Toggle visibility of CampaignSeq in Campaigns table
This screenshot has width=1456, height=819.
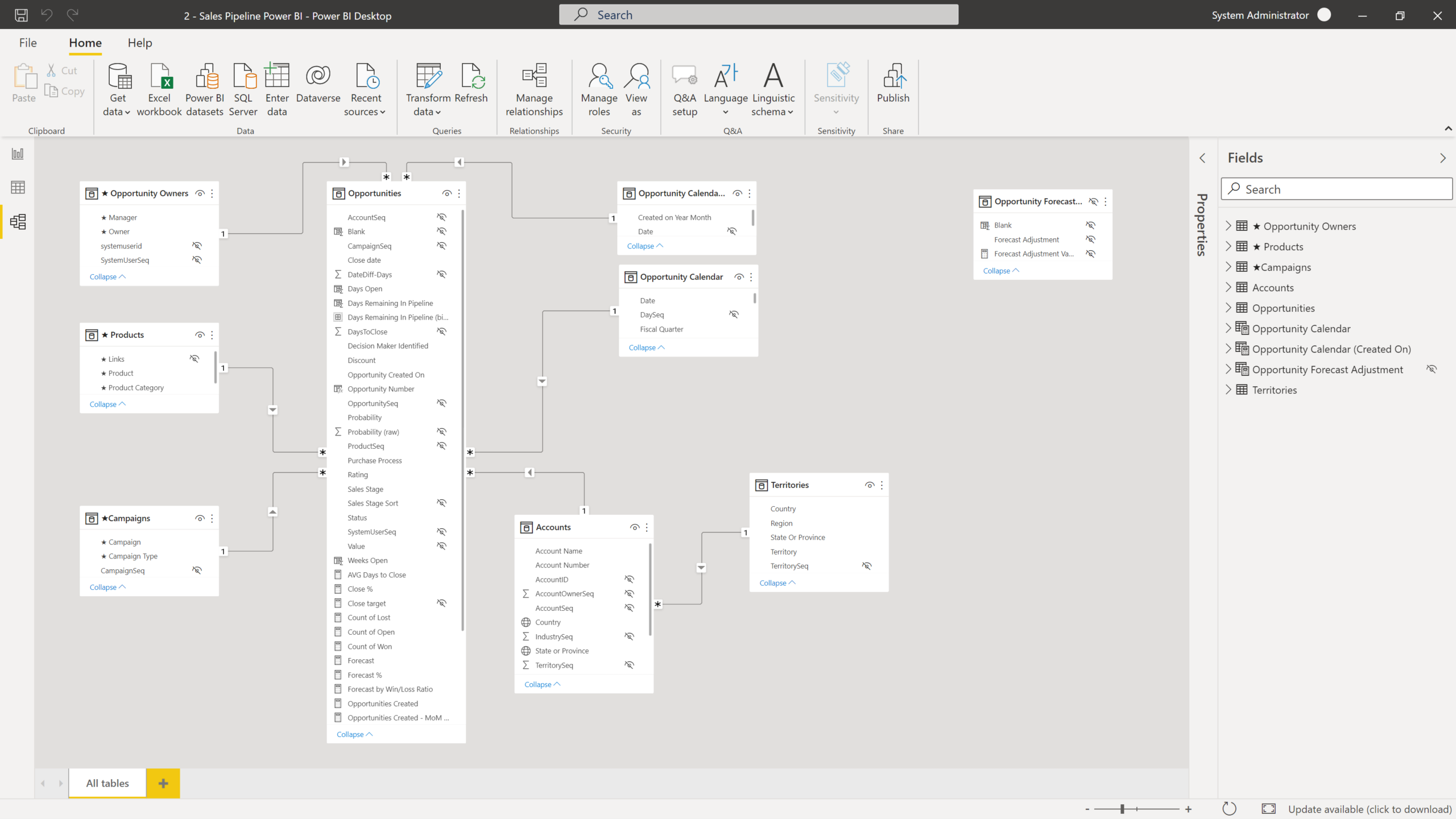click(x=196, y=570)
